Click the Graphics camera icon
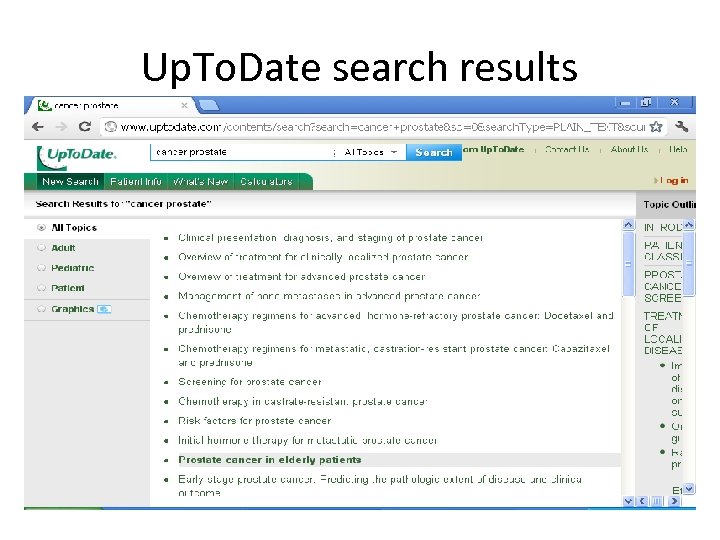 tap(104, 309)
